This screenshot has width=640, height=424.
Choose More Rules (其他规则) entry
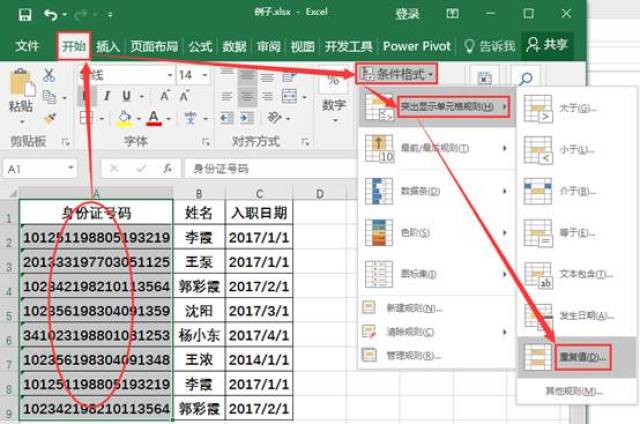click(x=574, y=391)
